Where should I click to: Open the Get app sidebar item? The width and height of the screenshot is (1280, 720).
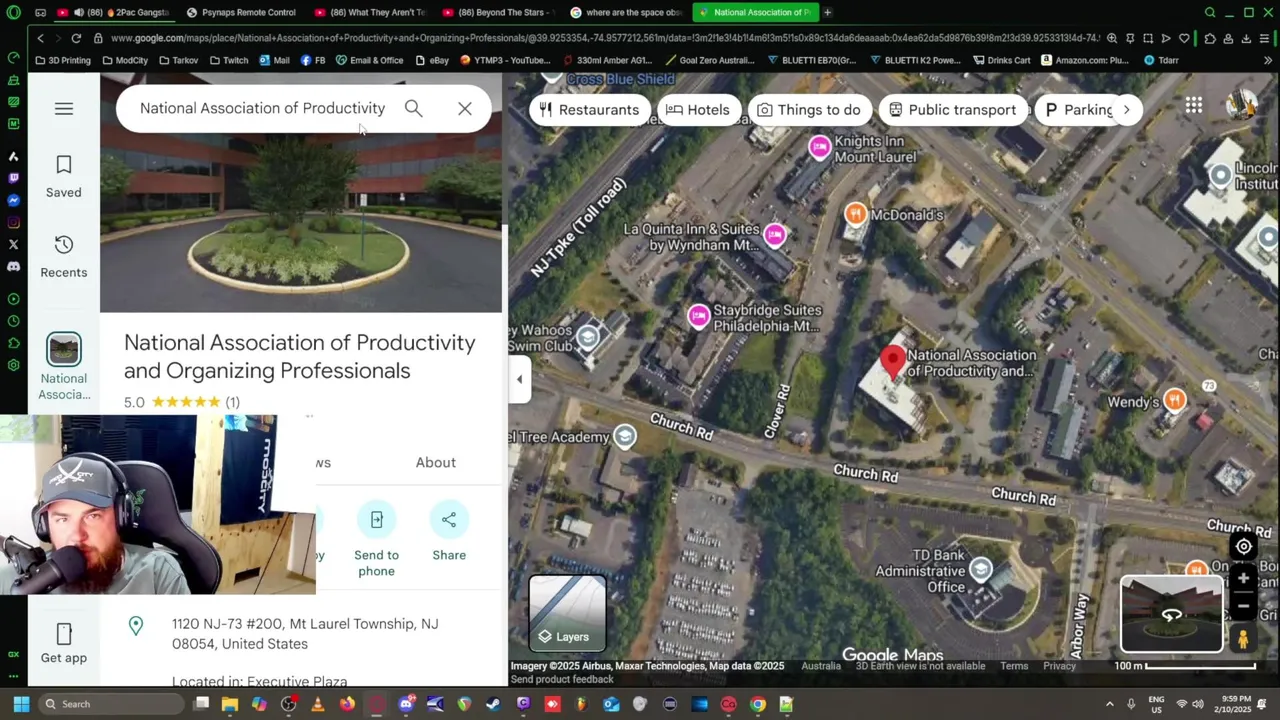click(x=63, y=644)
